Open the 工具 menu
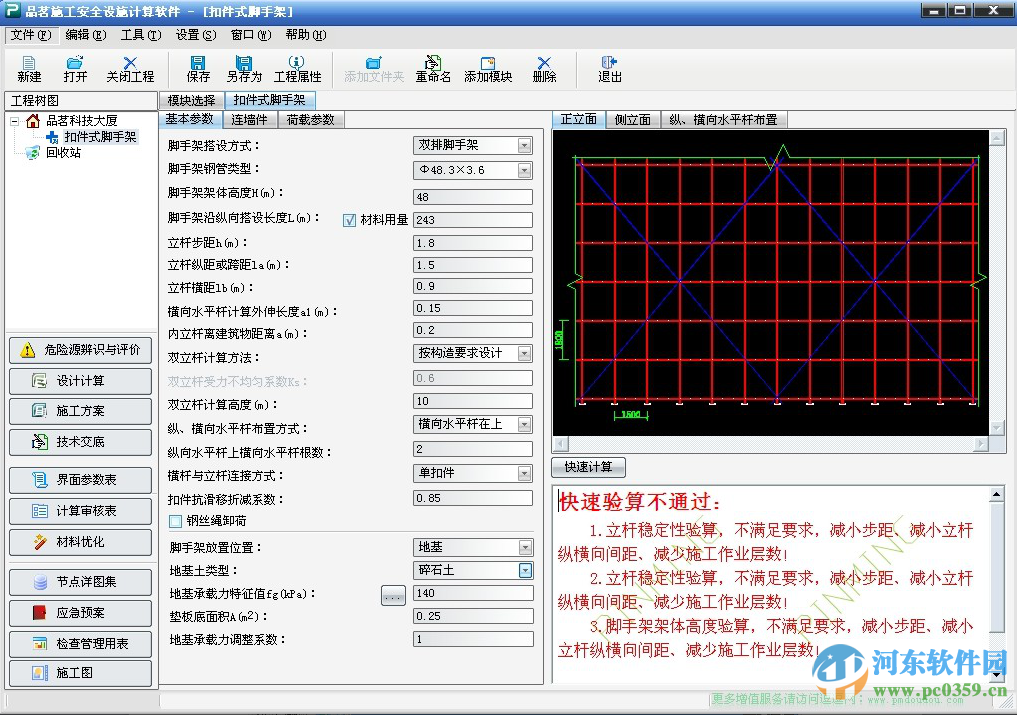Image resolution: width=1017 pixels, height=715 pixels. 140,35
